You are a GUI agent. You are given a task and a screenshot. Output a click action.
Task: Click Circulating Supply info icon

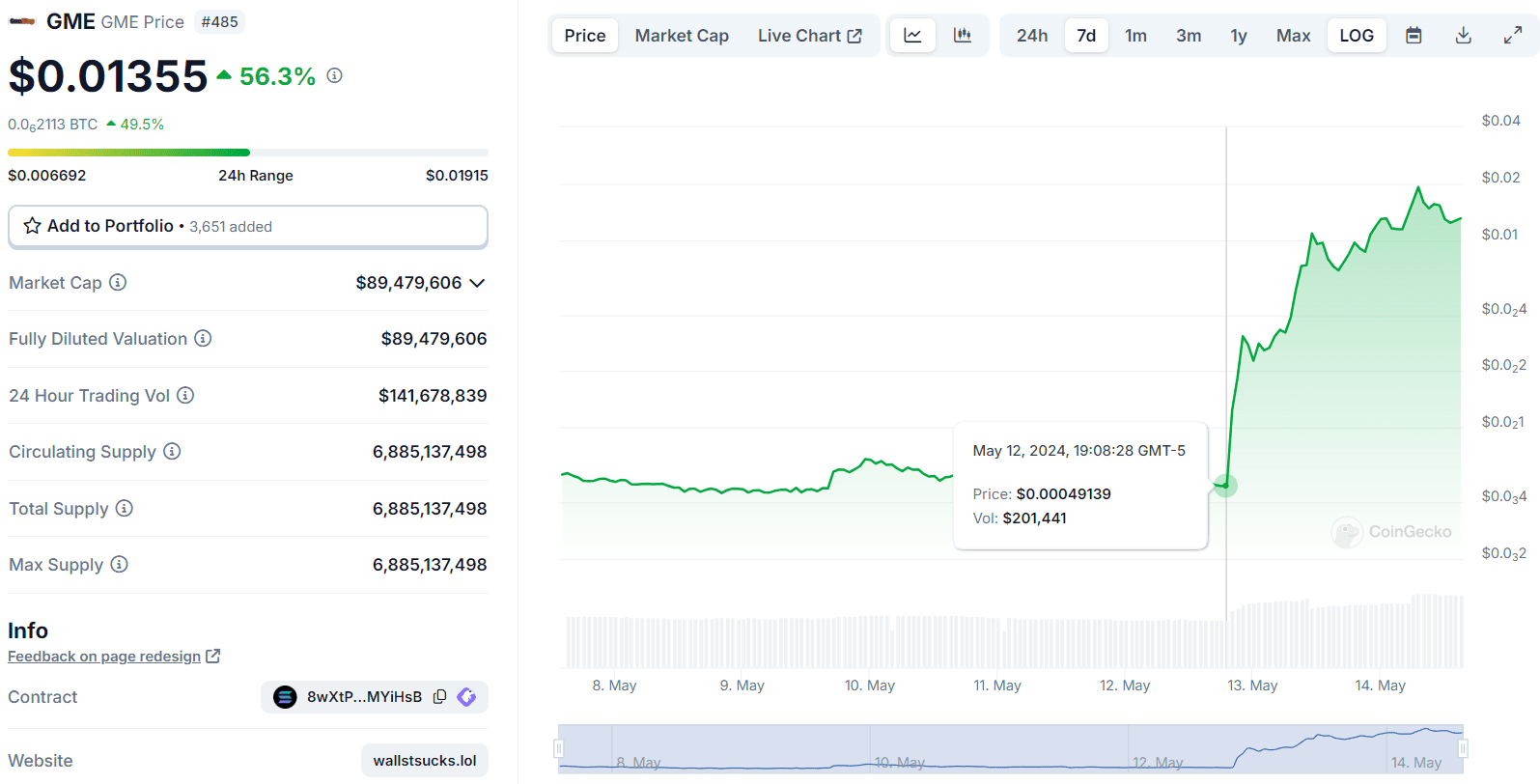coord(172,451)
